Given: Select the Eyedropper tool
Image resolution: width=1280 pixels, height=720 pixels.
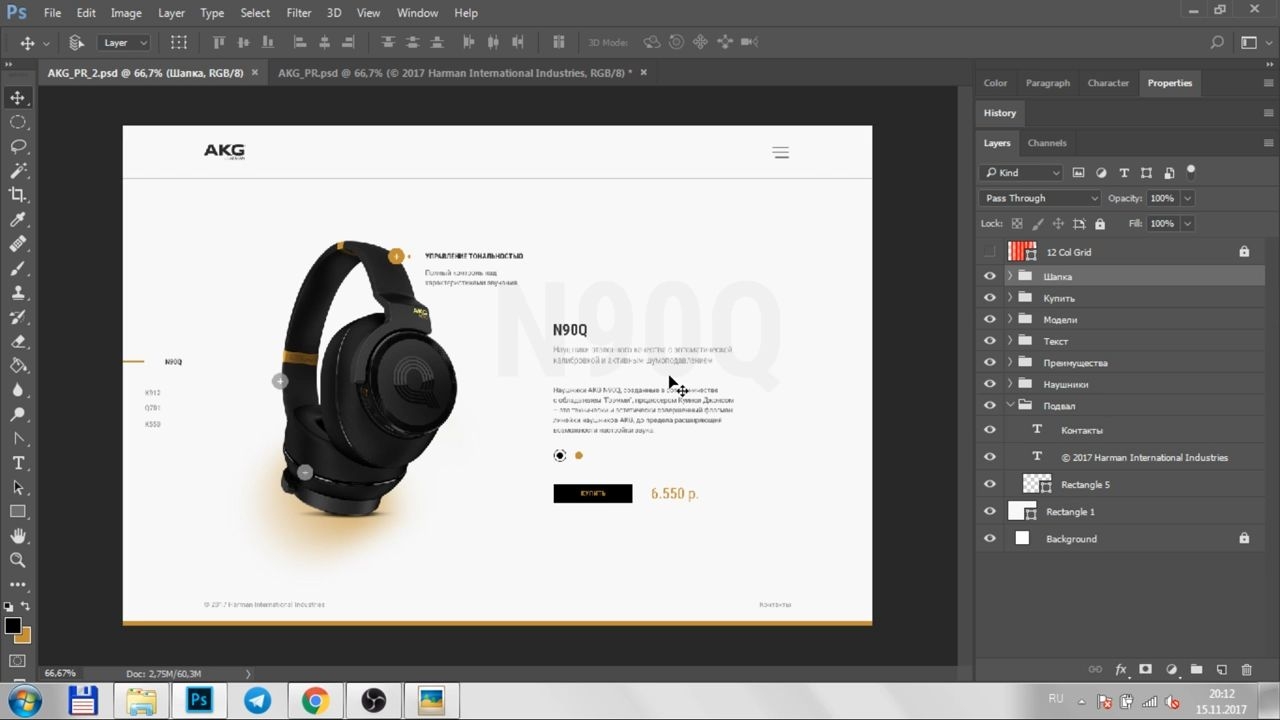Looking at the screenshot, I should (x=18, y=220).
